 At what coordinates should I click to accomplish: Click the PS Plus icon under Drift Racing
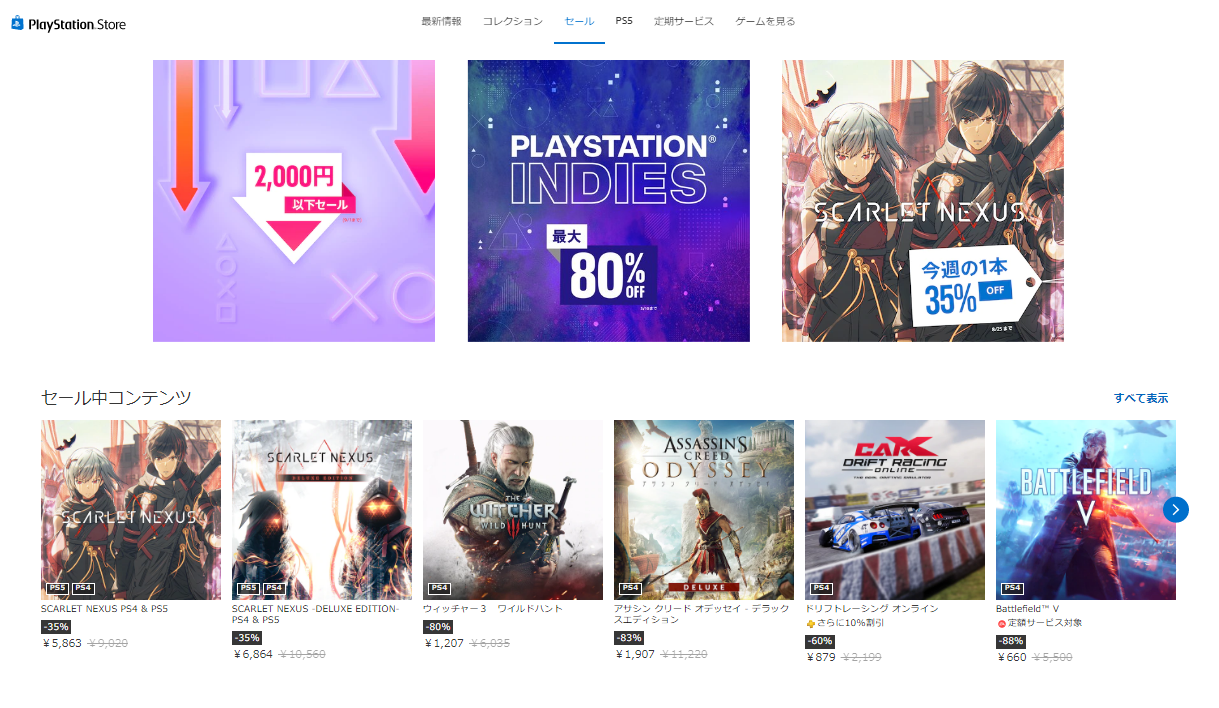pos(810,623)
